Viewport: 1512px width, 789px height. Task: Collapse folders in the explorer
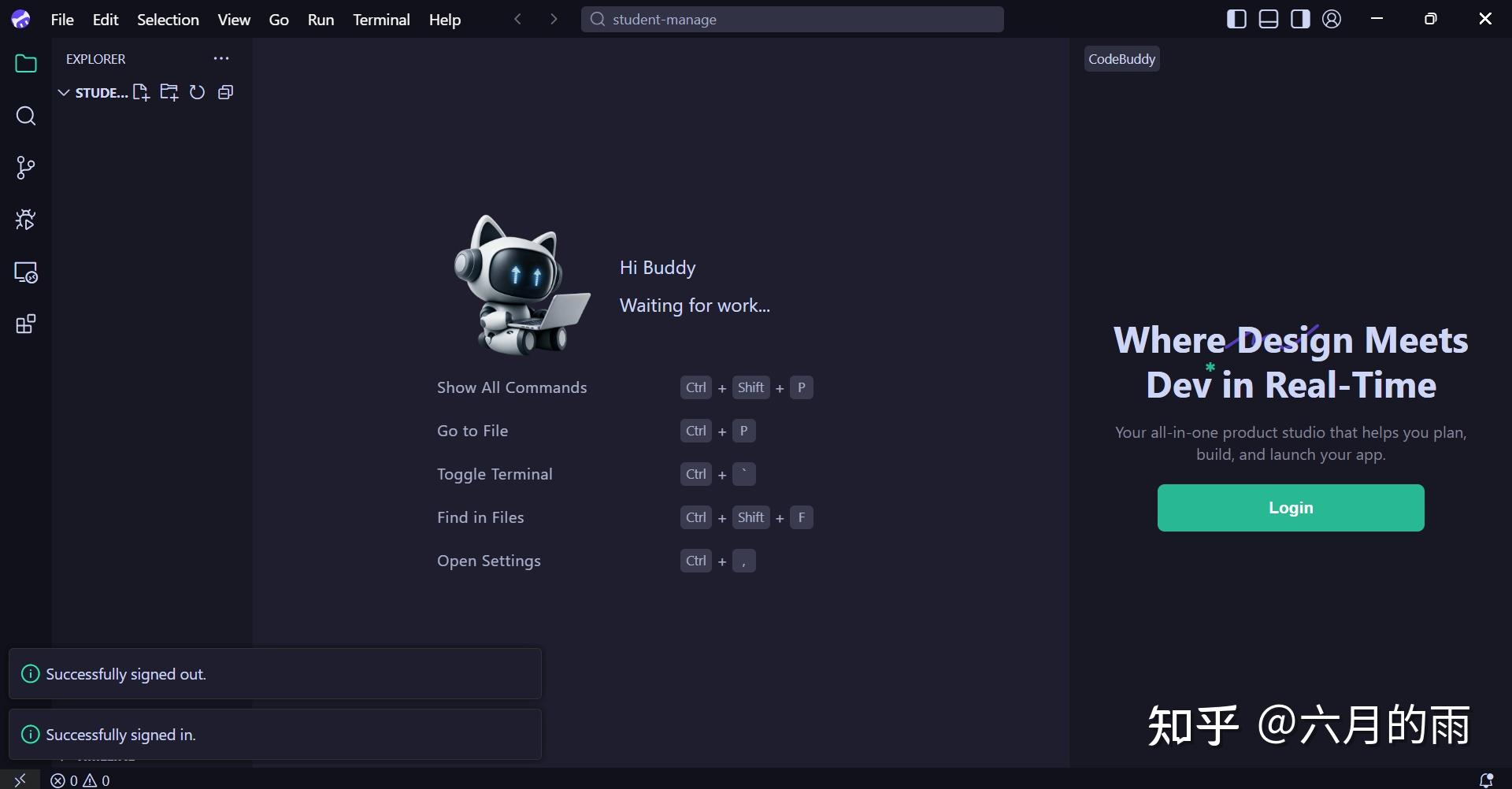pyautogui.click(x=225, y=92)
